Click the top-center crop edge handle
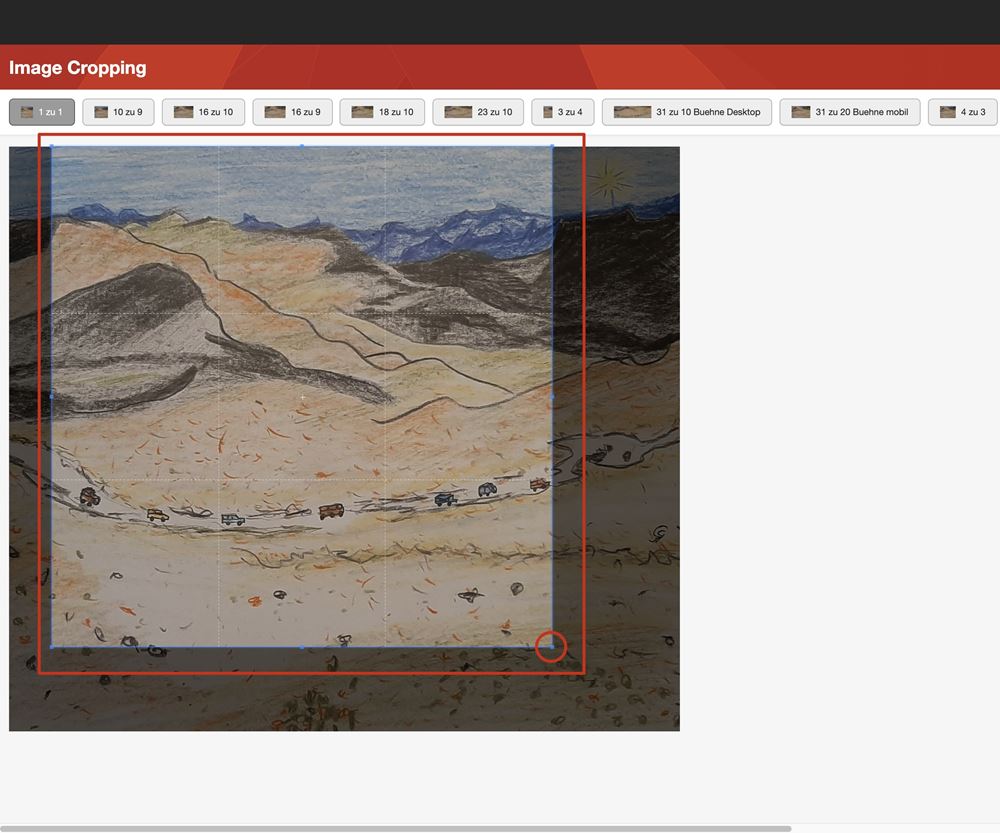Viewport: 1000px width, 833px height. 302,146
